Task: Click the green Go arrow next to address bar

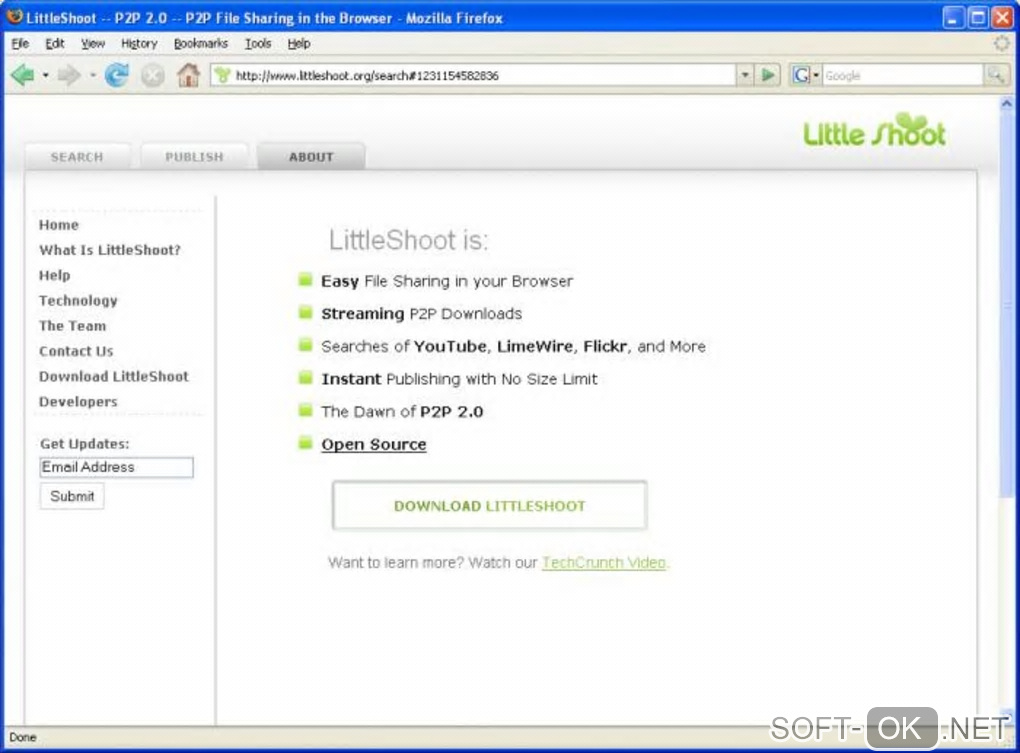Action: [768, 75]
